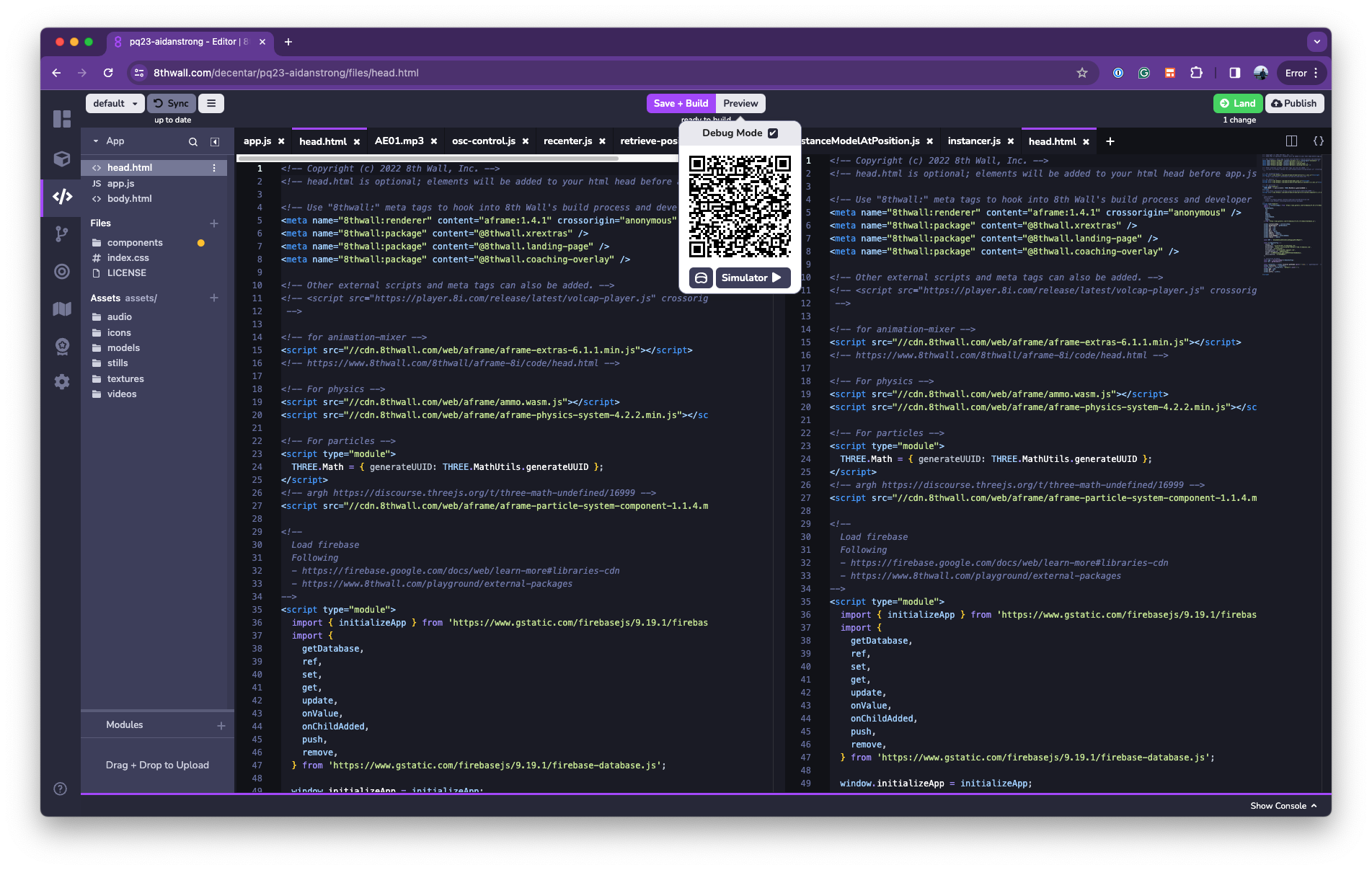Screen dimensions: 1372x870
Task: Reload the browser page
Action: (x=108, y=73)
